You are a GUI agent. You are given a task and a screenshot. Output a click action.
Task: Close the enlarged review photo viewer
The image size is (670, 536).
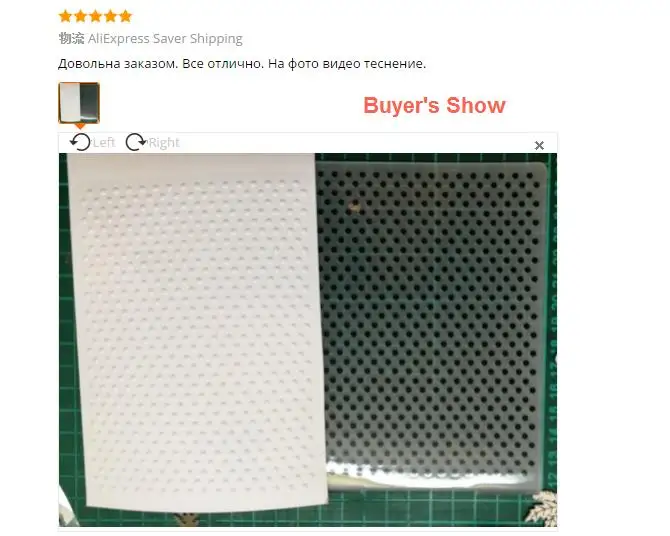[x=539, y=146]
